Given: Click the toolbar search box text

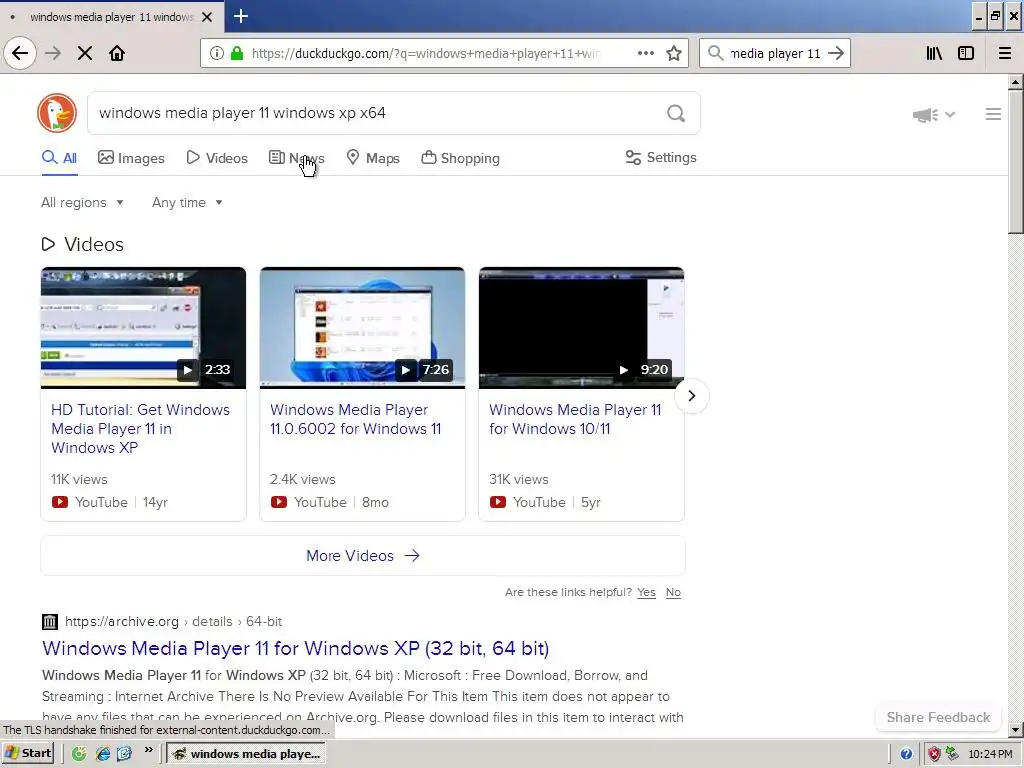Looking at the screenshot, I should (775, 53).
